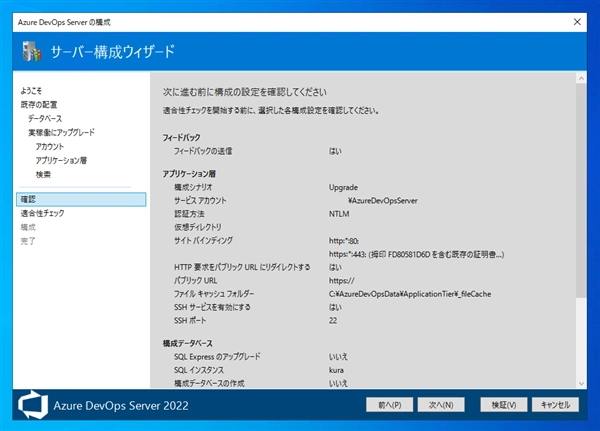The image size is (600, 431).
Task: Click the 次へ(N) button
Action: click(x=441, y=405)
